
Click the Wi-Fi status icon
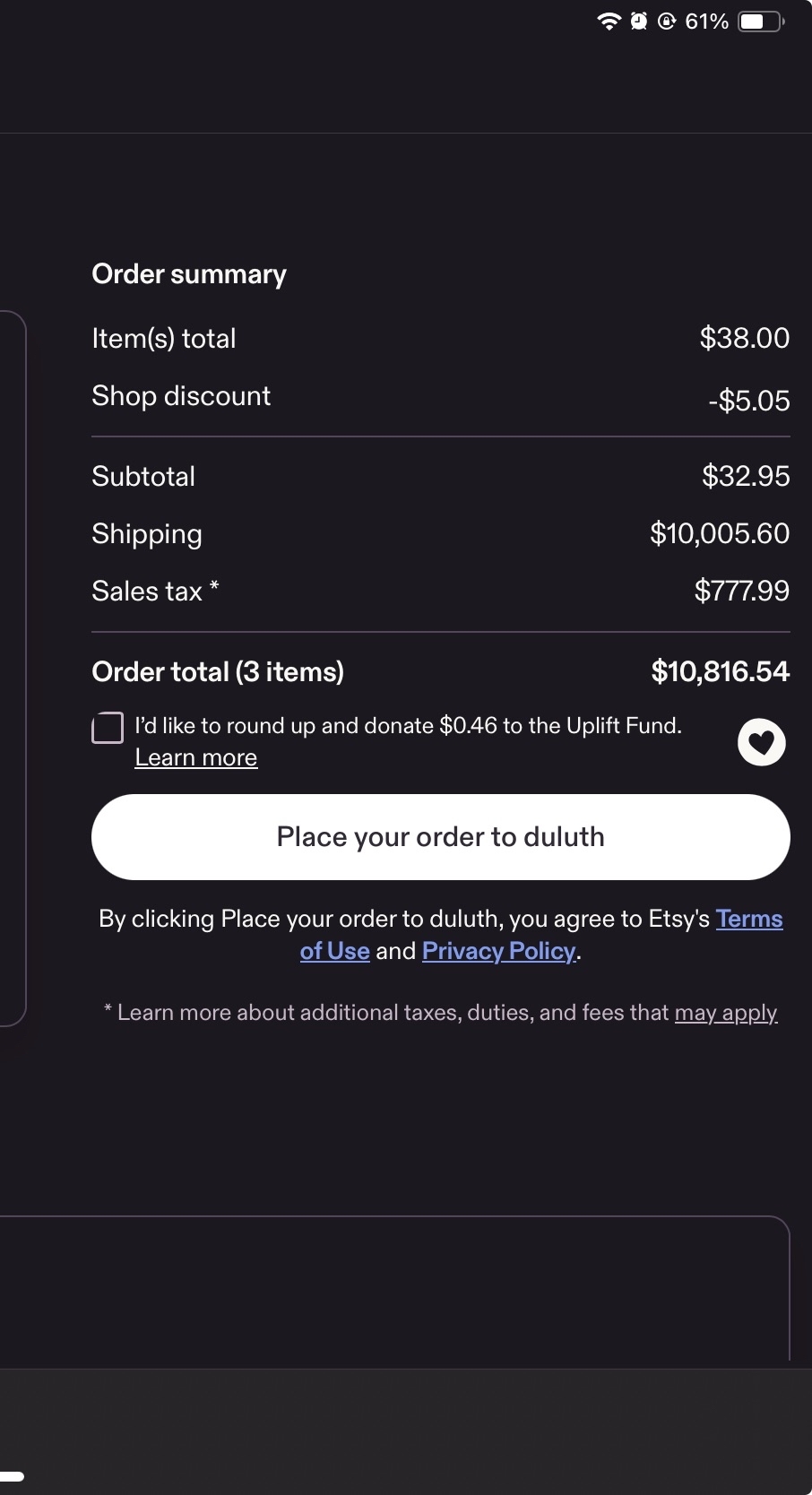[x=609, y=22]
